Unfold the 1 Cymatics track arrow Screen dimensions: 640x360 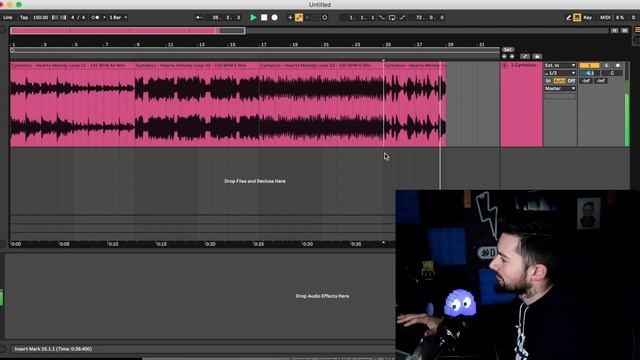[505, 65]
